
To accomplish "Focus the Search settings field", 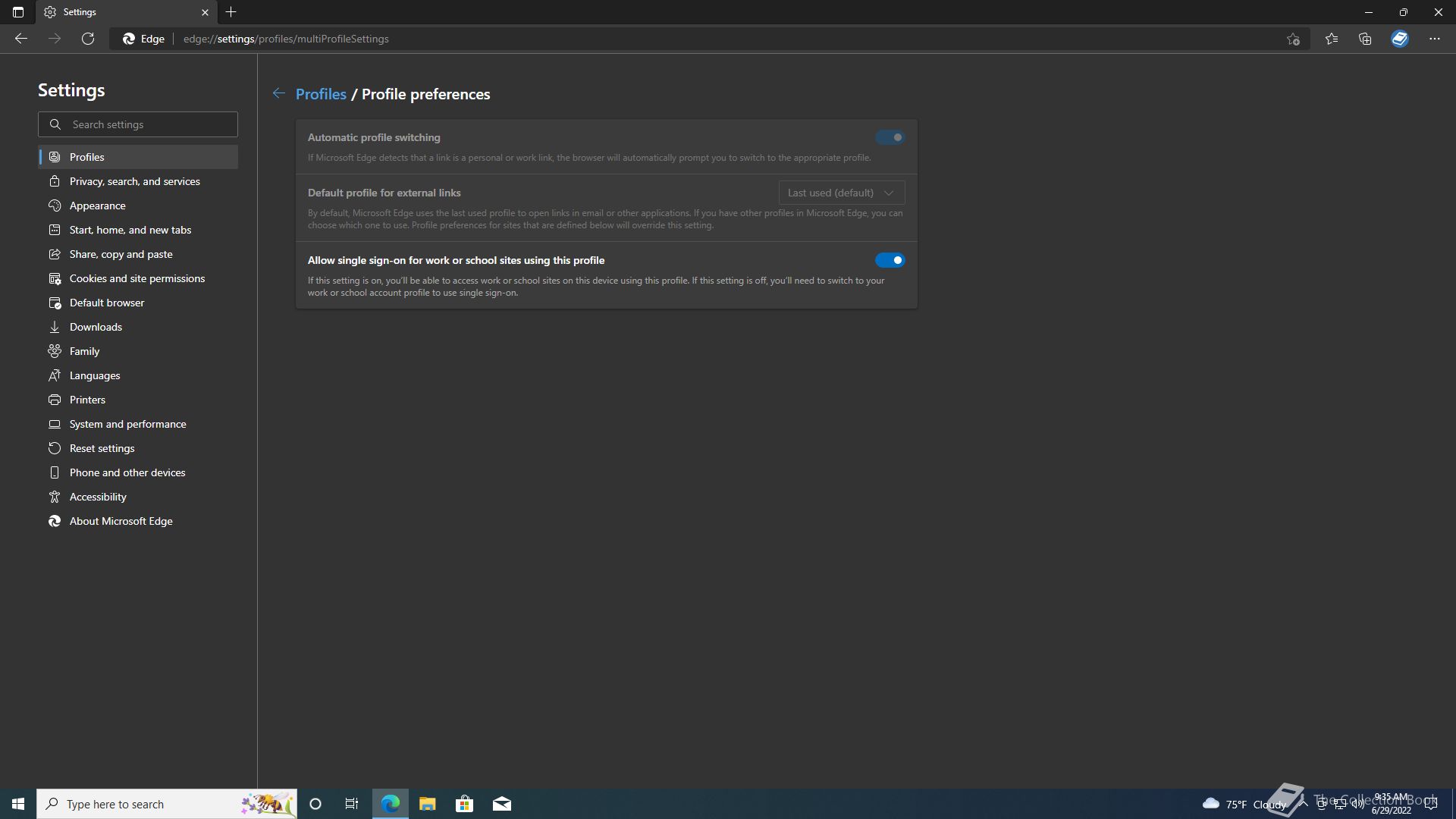I will (138, 124).
